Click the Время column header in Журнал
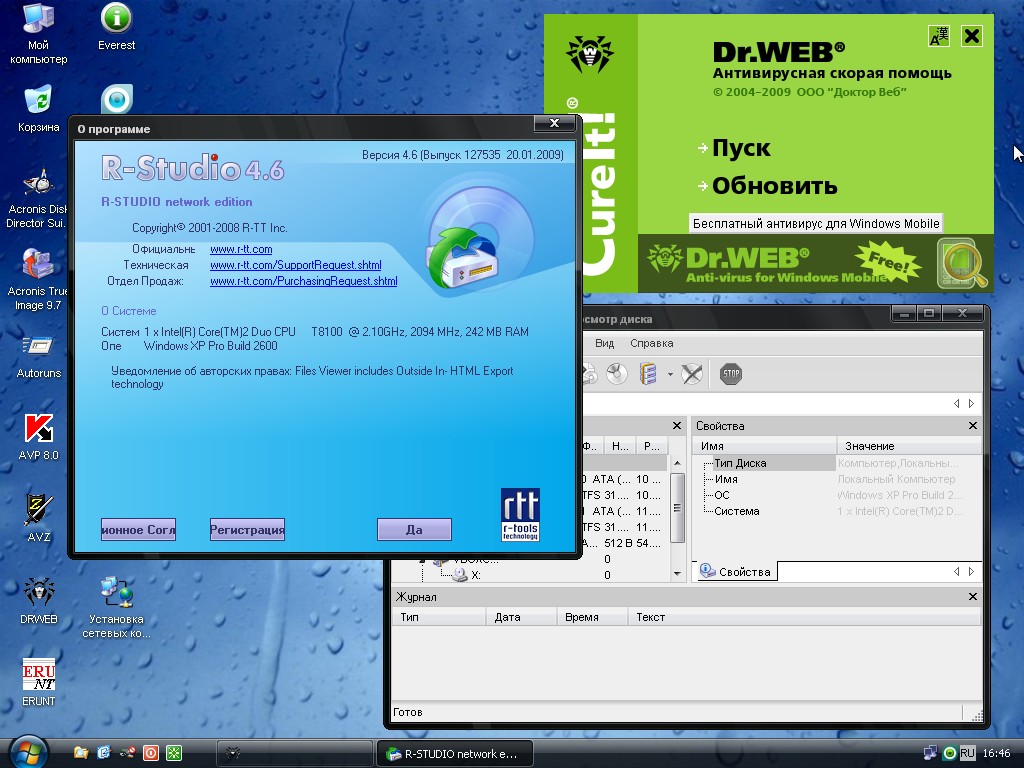 pyautogui.click(x=592, y=617)
